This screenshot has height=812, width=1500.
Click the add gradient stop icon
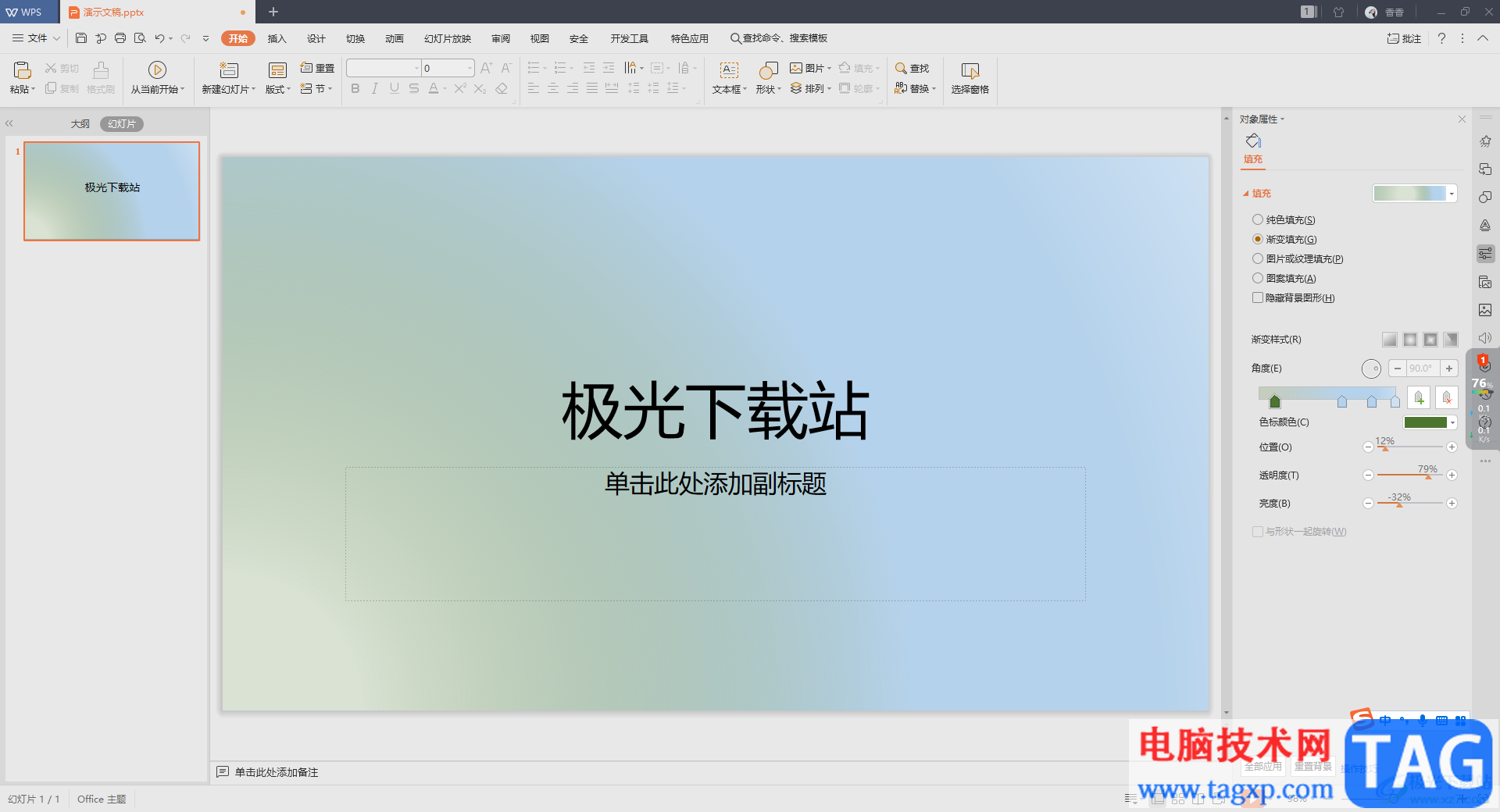point(1419,397)
